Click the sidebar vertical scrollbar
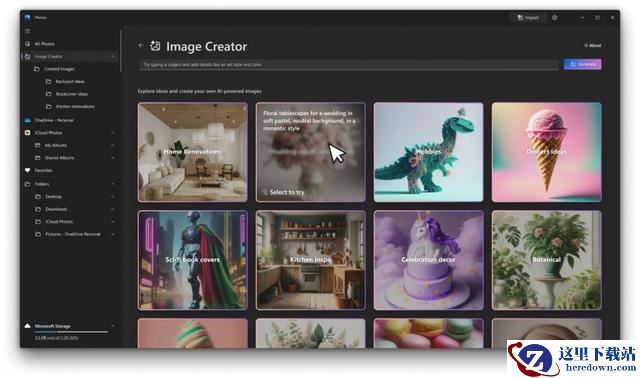The image size is (640, 378). [x=121, y=51]
